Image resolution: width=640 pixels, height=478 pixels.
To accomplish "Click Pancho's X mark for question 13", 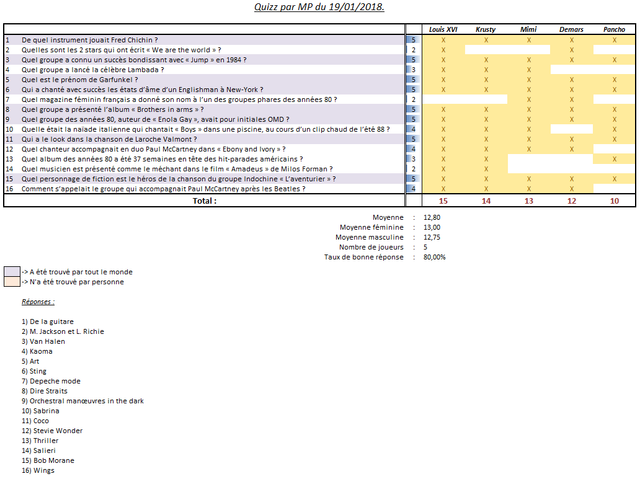I will (x=614, y=159).
